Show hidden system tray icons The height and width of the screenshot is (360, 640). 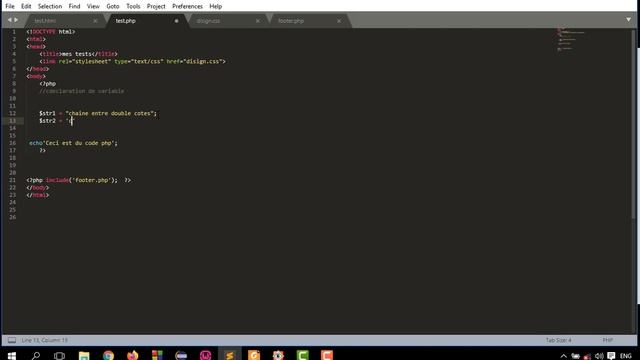click(x=563, y=356)
